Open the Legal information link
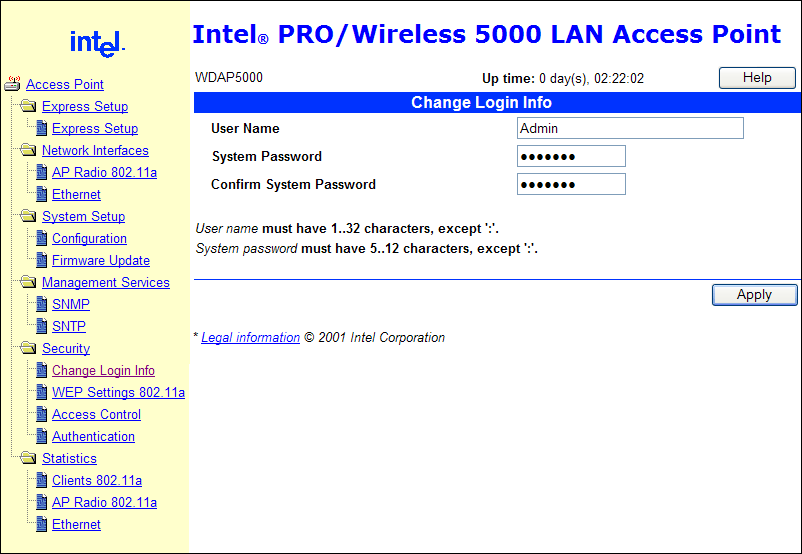802x554 pixels. [x=250, y=337]
